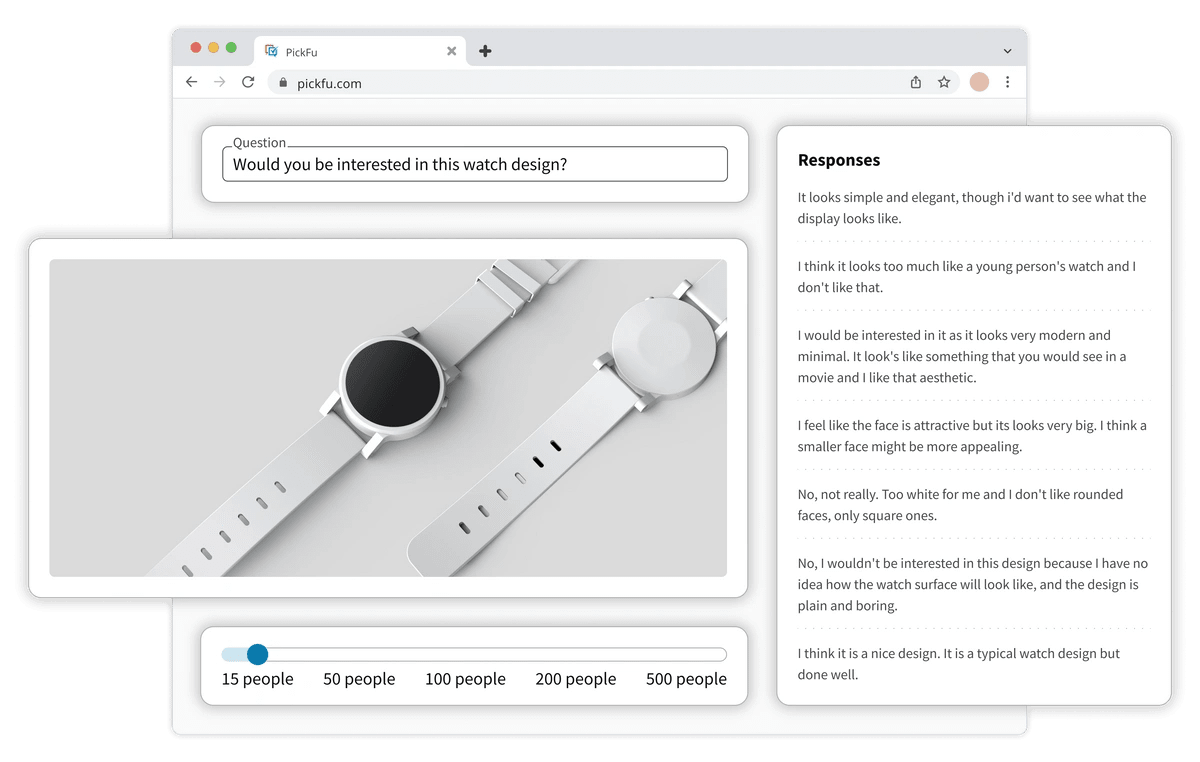Image resolution: width=1200 pixels, height=762 pixels.
Task: Select the 100 people option
Action: (465, 678)
